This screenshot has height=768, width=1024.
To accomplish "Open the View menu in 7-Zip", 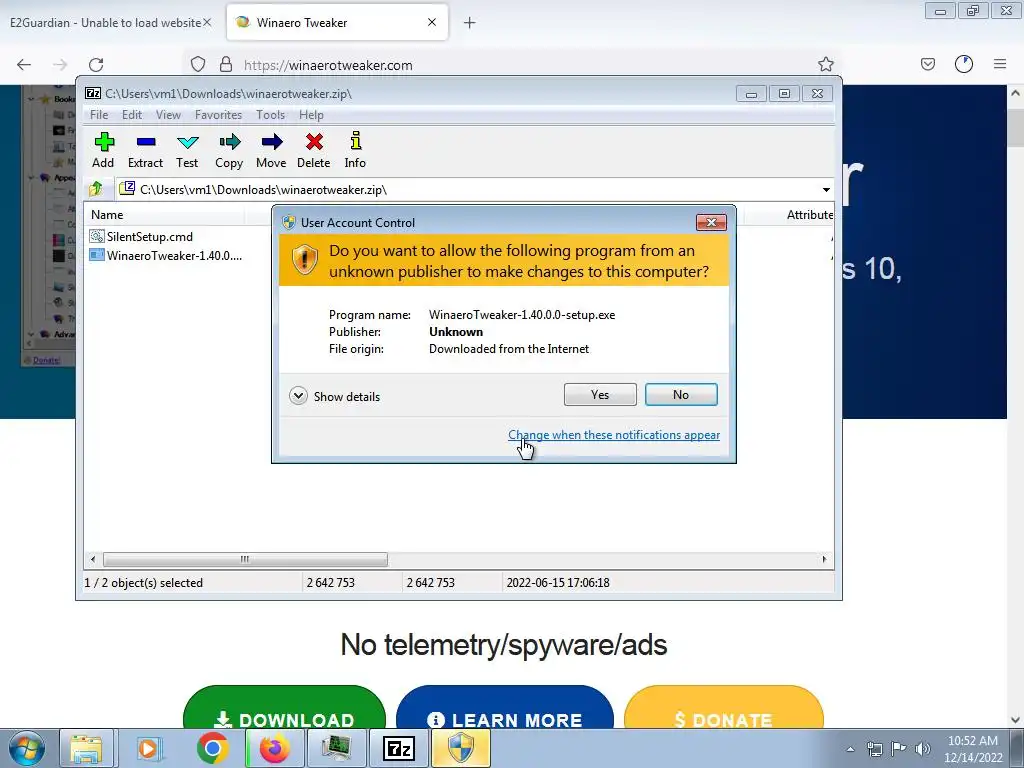I will point(168,115).
